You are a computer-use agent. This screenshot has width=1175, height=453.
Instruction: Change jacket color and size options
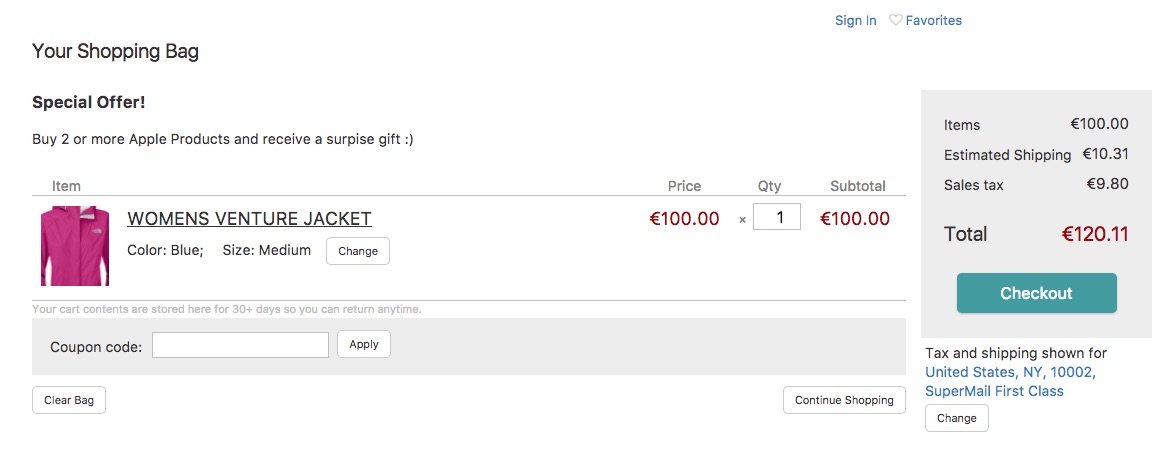(x=357, y=251)
